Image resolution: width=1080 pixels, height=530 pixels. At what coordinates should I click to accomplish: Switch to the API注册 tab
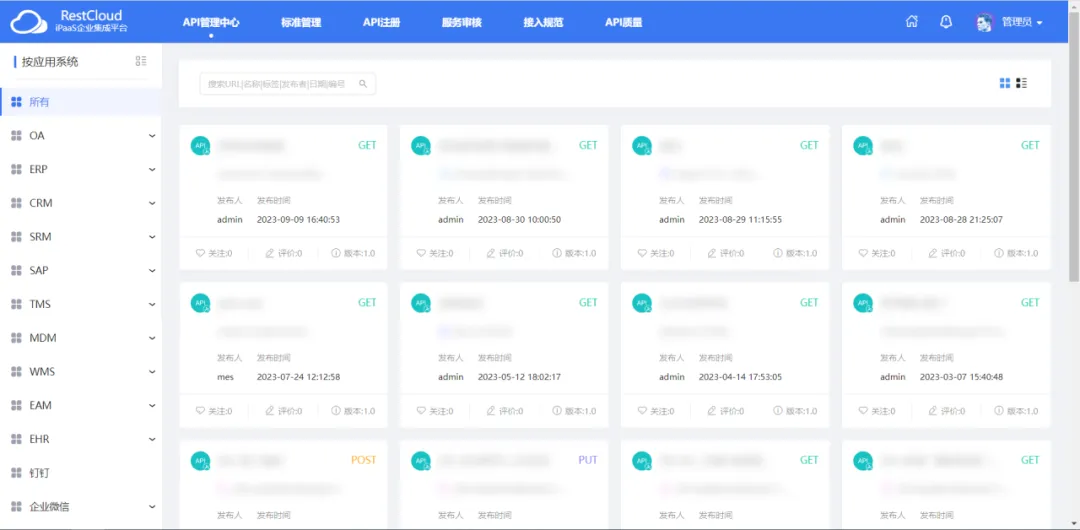382,22
